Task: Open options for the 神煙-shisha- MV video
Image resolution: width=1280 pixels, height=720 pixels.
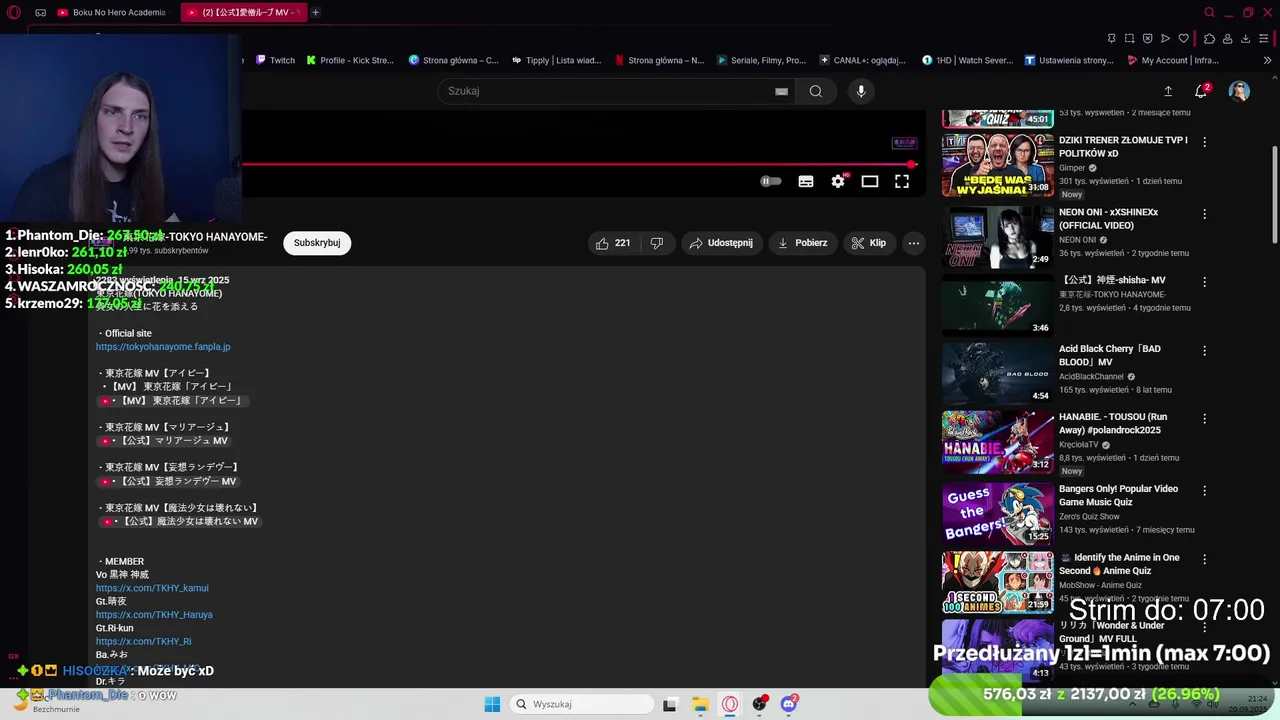Action: (1204, 282)
